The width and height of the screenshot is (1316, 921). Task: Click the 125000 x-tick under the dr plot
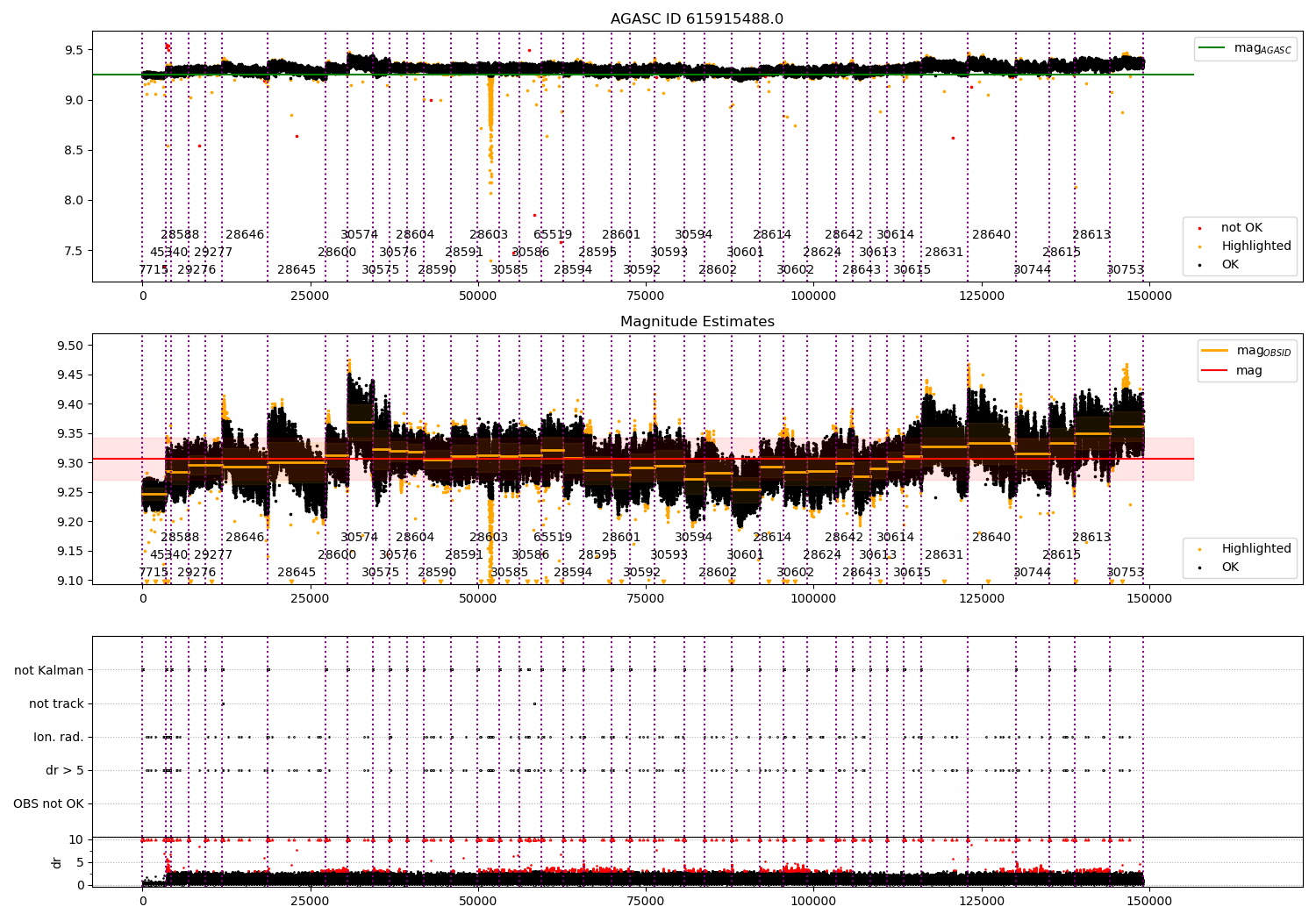pos(982,903)
